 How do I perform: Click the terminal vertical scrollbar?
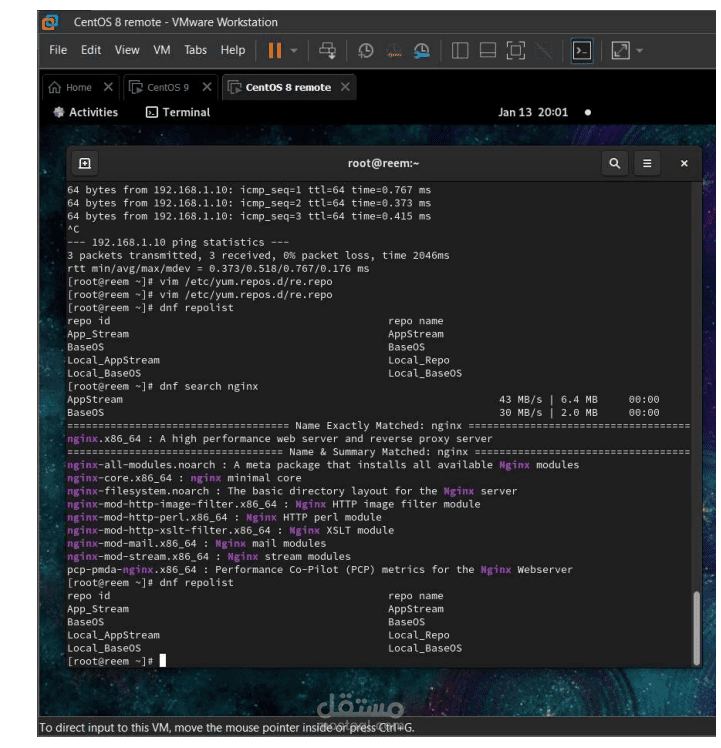point(696,628)
